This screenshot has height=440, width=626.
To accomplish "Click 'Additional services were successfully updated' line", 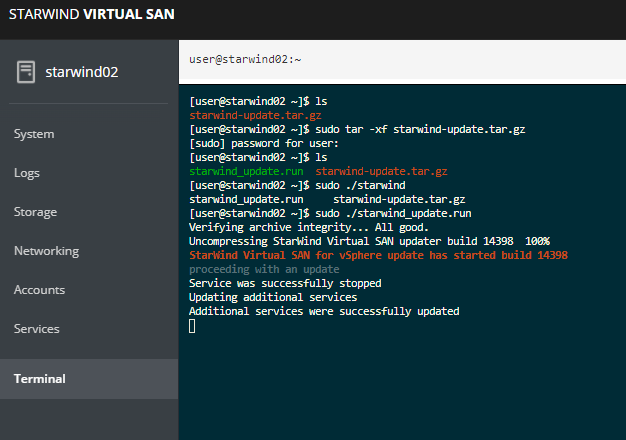I will [x=324, y=311].
